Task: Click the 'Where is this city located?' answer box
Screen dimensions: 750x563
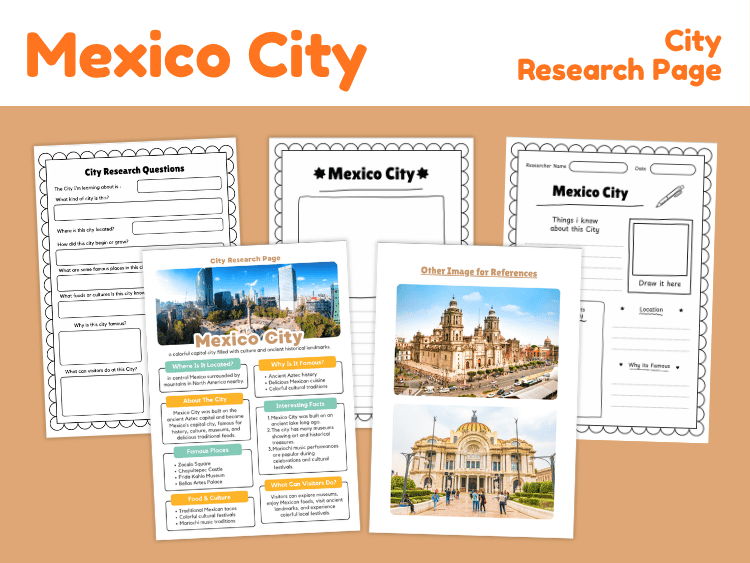Action: 178,227
